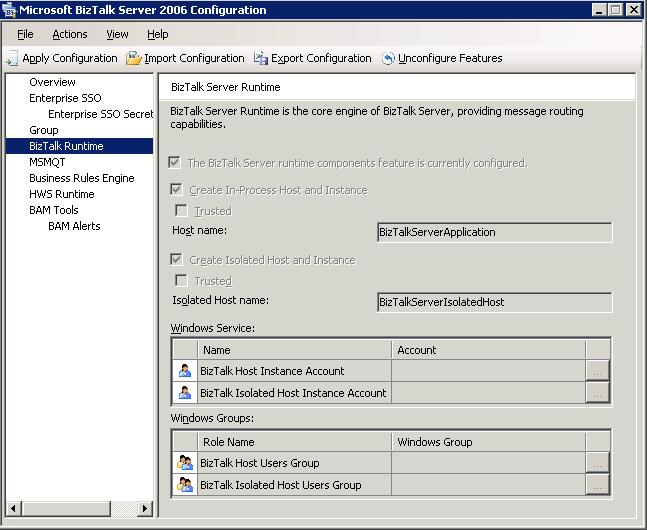
Task: Select BAM Alerts in the navigation tree
Action: (x=74, y=226)
